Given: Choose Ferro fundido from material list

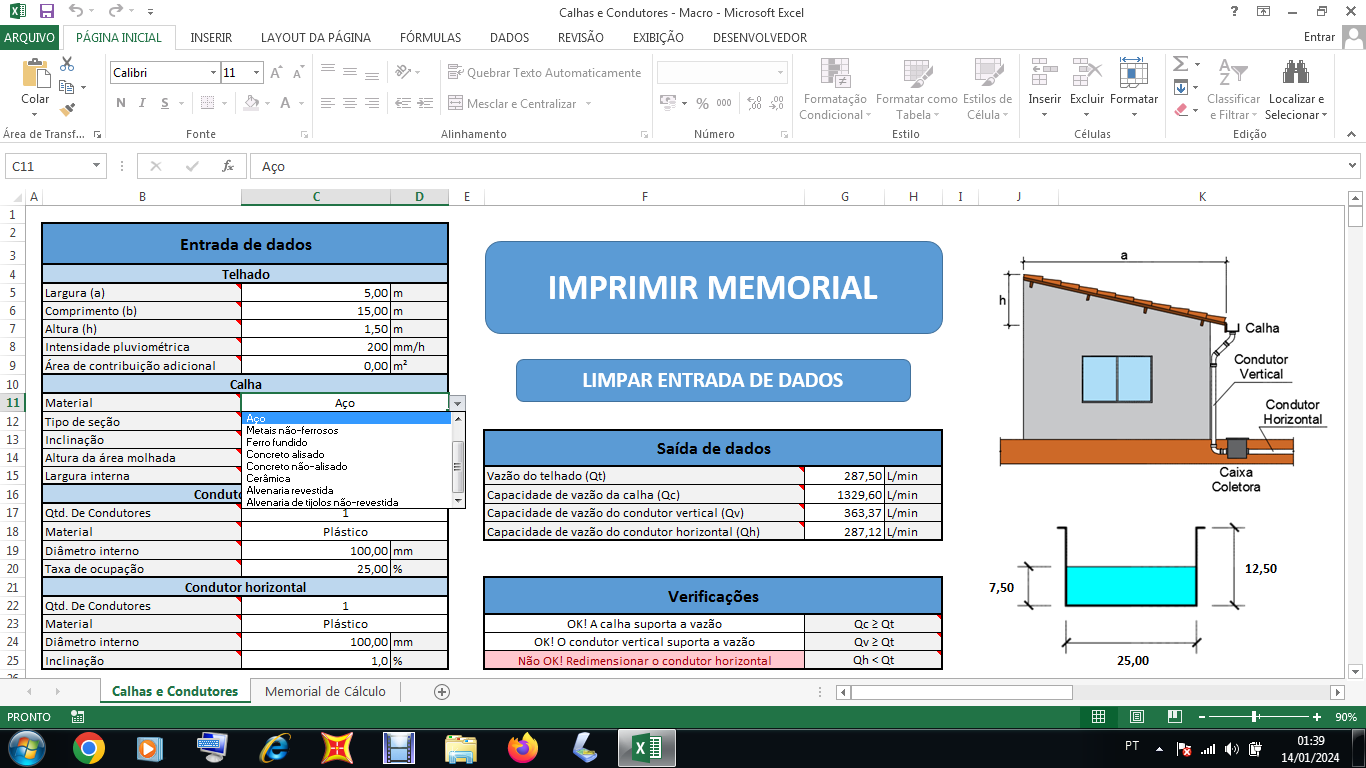Looking at the screenshot, I should point(277,442).
